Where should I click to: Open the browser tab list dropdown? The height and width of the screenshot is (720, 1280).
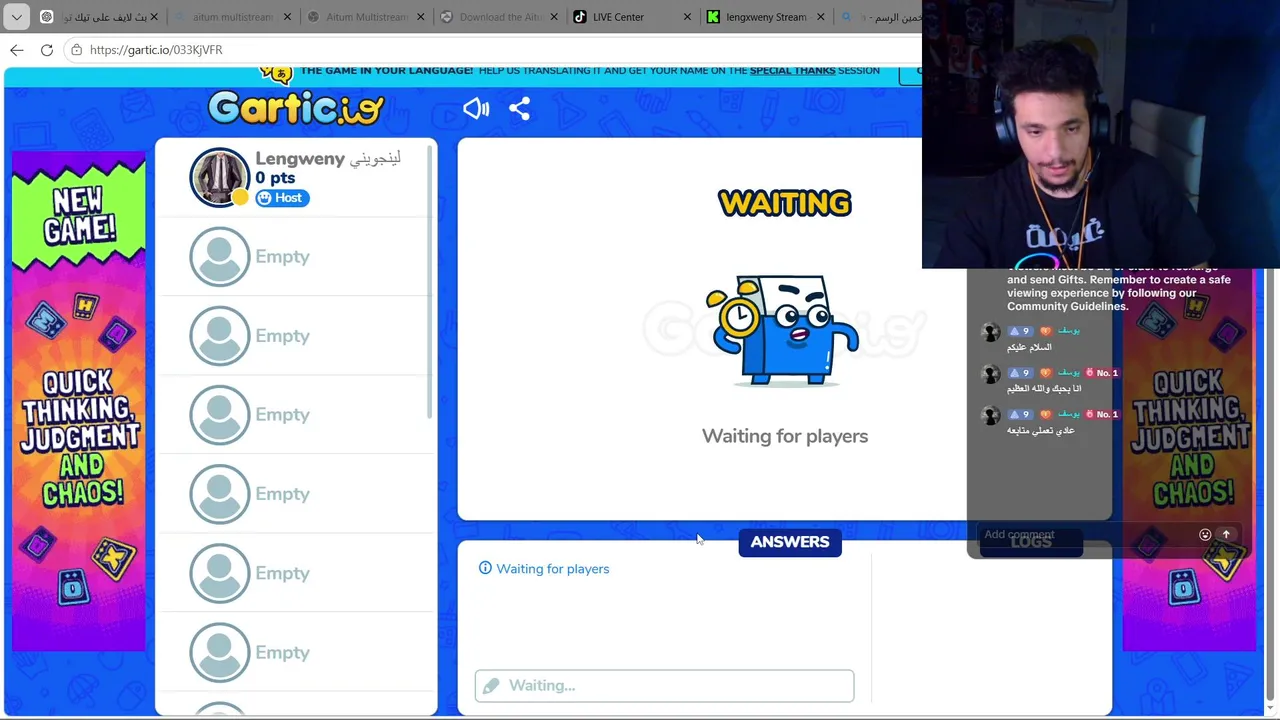pyautogui.click(x=16, y=17)
